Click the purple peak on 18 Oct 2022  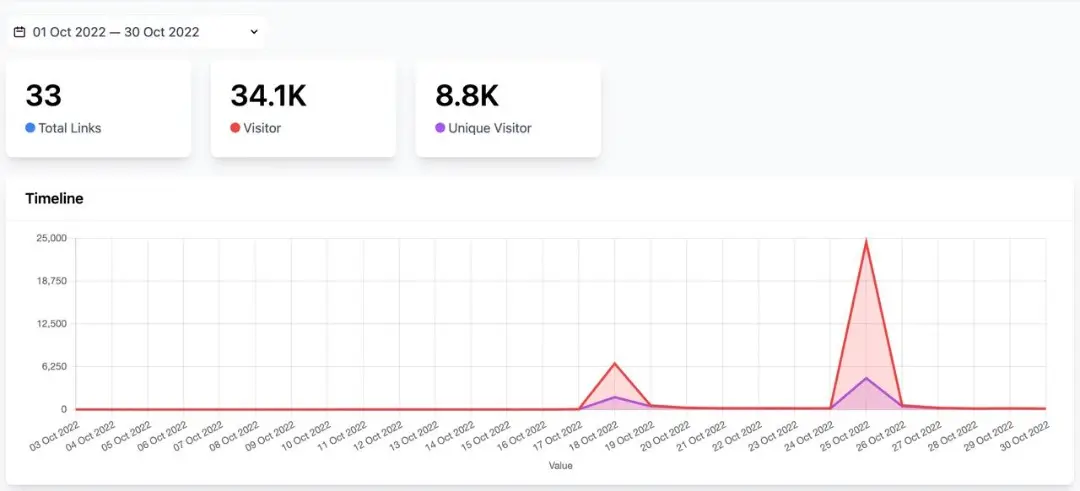(x=615, y=397)
